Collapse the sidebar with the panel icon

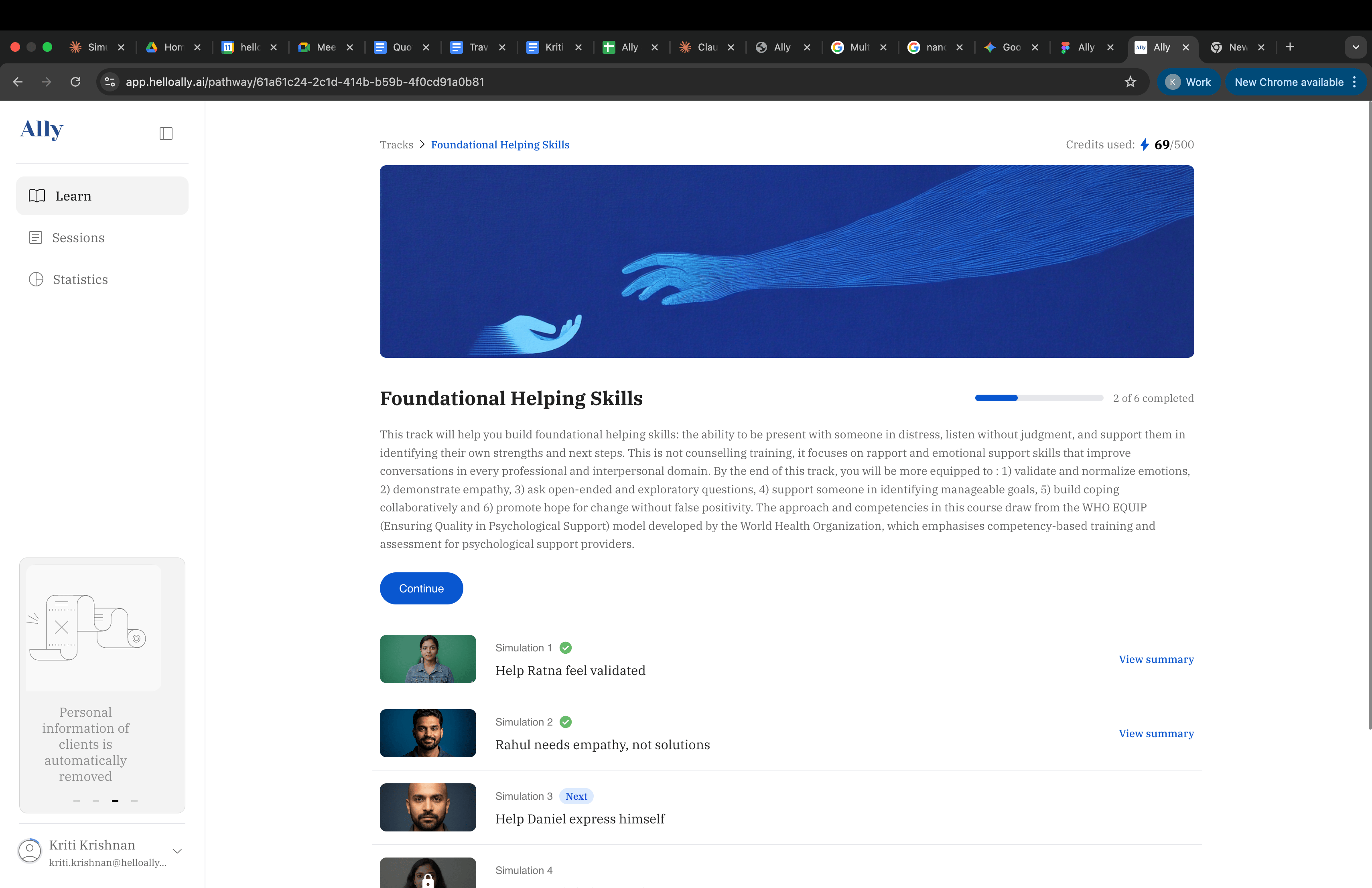coord(166,134)
